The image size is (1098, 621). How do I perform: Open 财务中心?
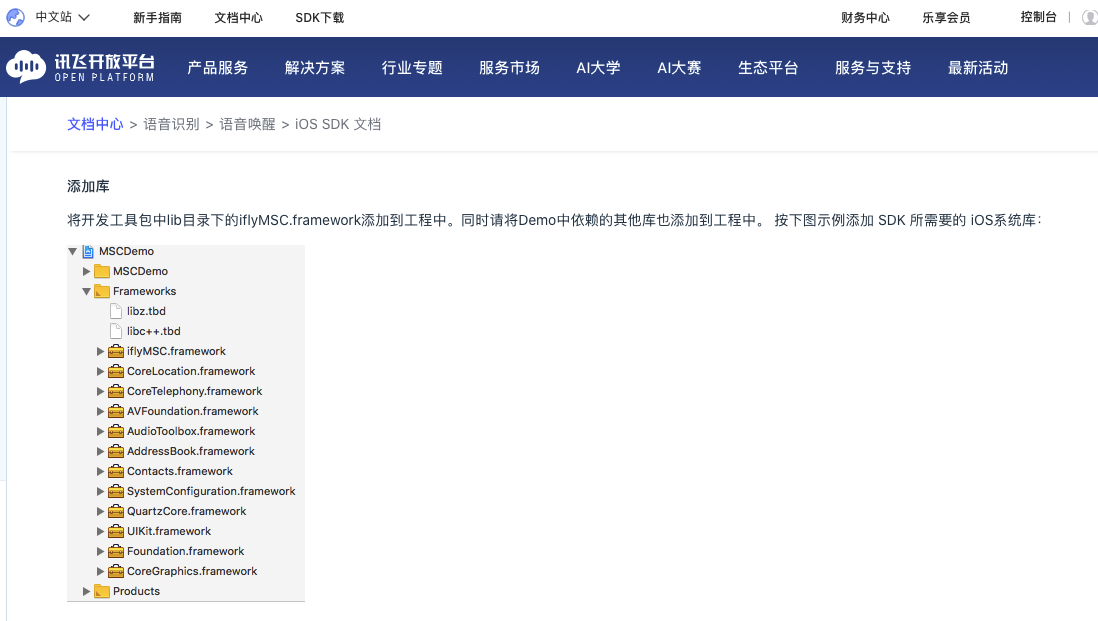tap(866, 18)
